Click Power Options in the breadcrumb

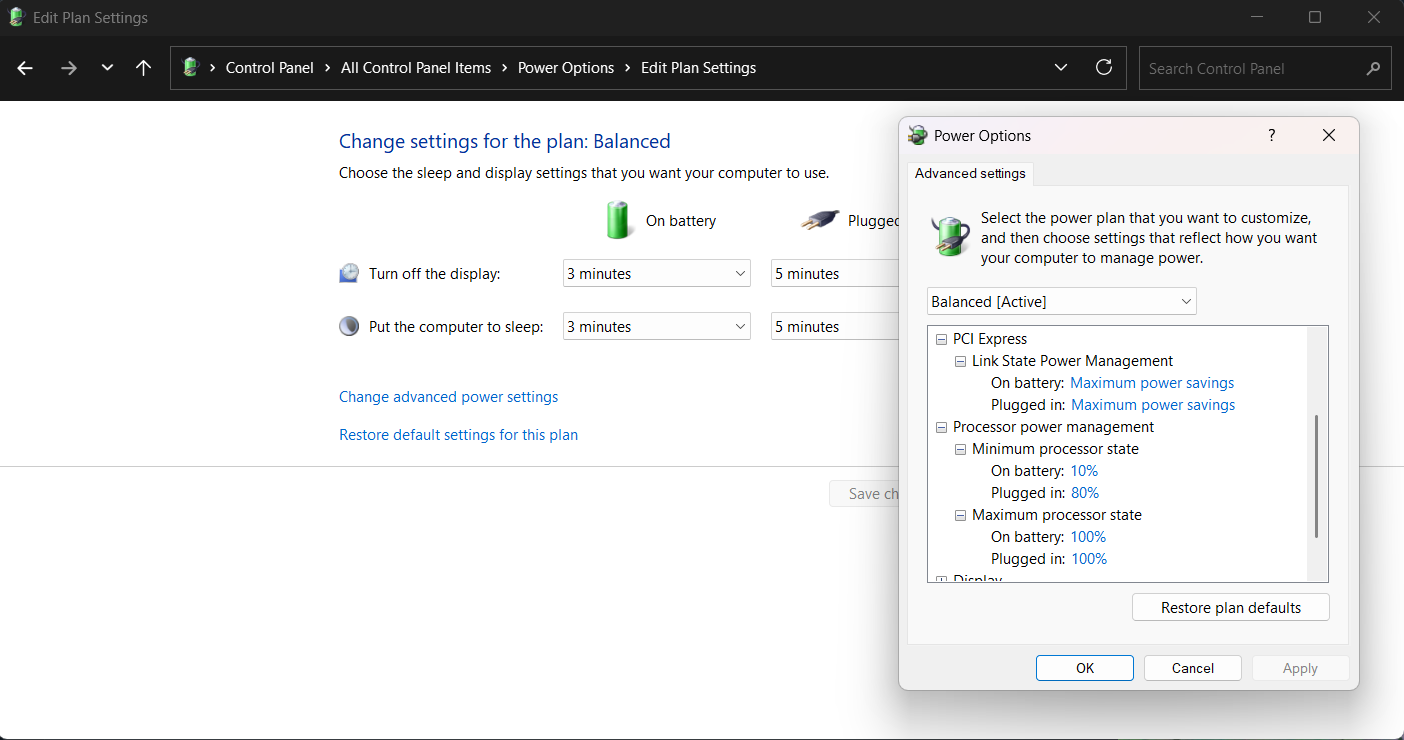coord(566,68)
